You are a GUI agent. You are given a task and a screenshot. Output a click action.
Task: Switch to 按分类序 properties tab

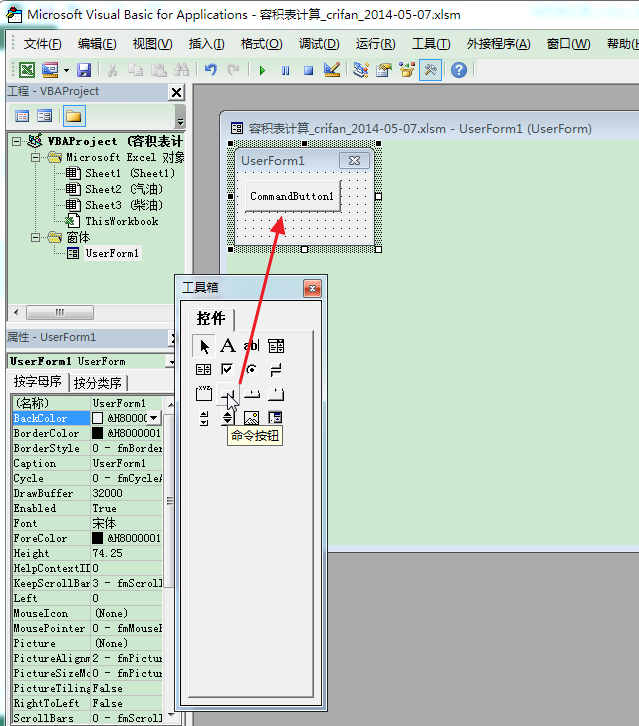tap(98, 383)
